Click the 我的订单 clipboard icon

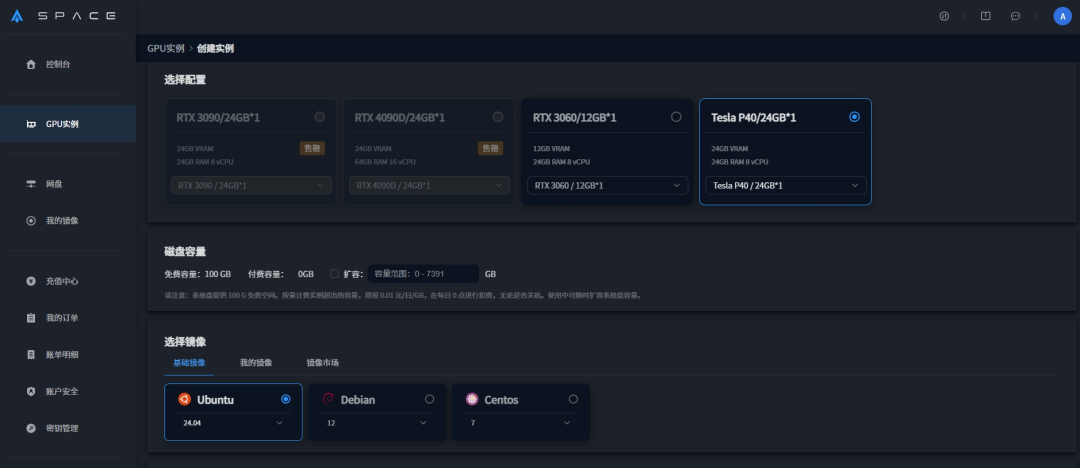[30, 318]
